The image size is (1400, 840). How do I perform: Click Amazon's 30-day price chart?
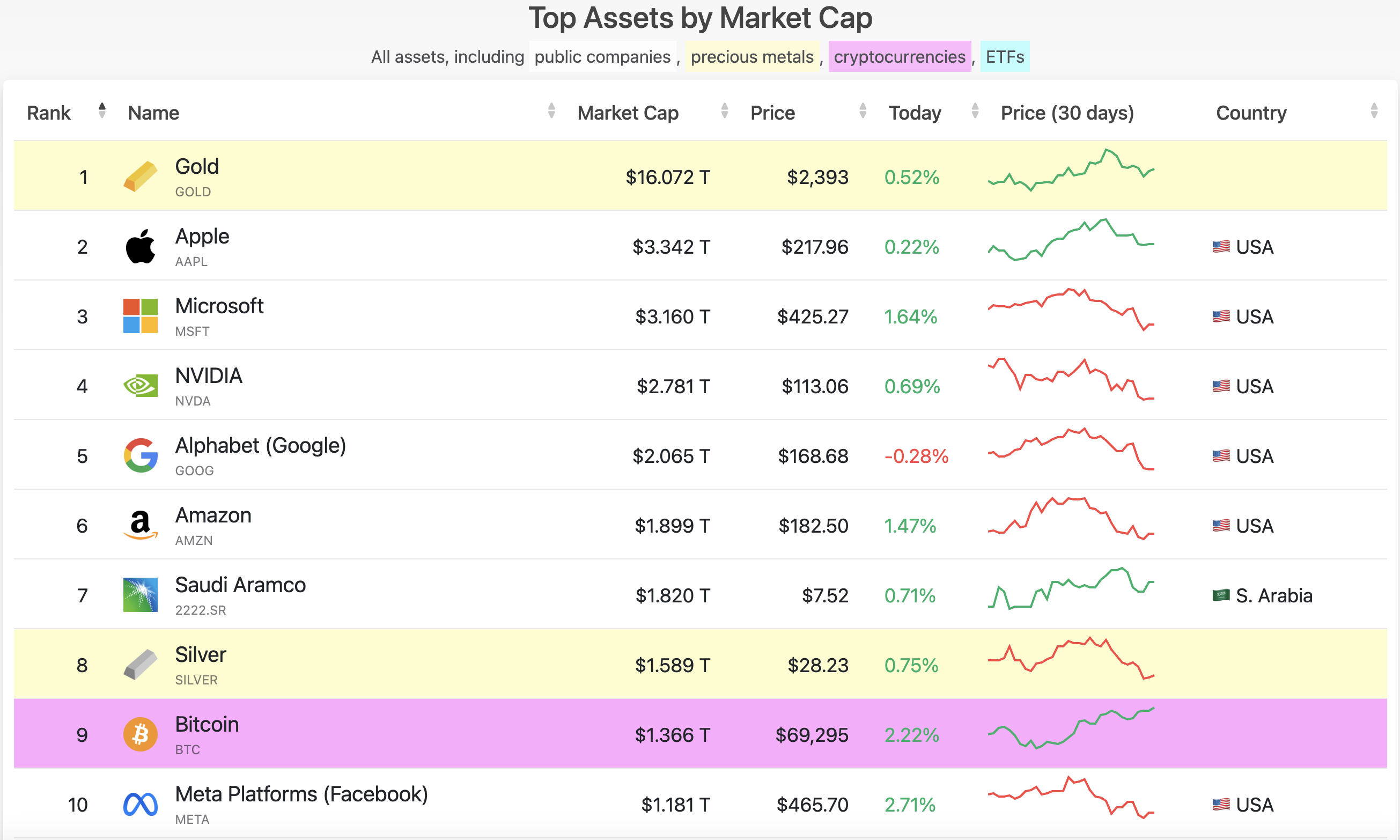[1071, 519]
